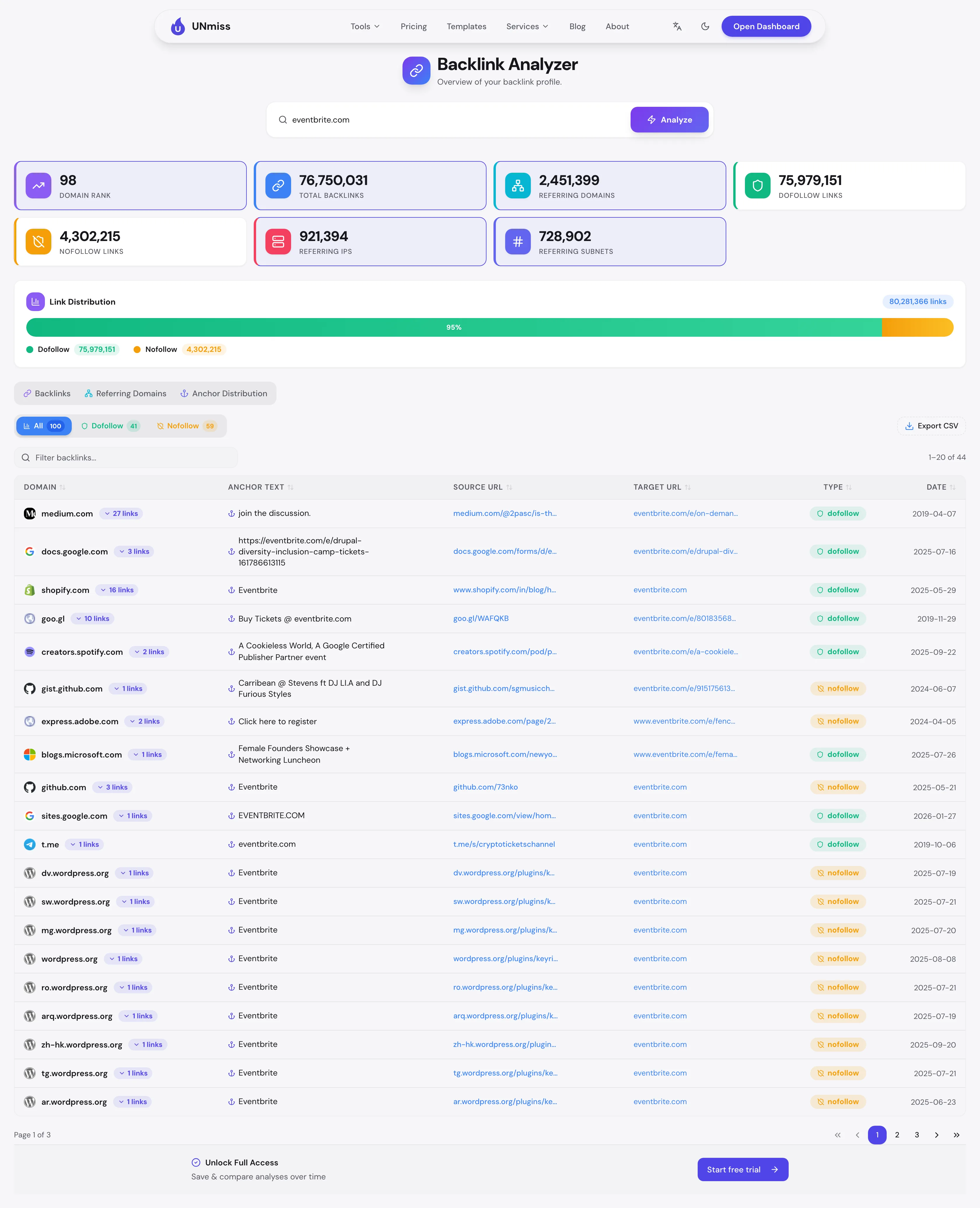
Task: Click the dv.wordpress.org WordPress favicon
Action: click(30, 873)
